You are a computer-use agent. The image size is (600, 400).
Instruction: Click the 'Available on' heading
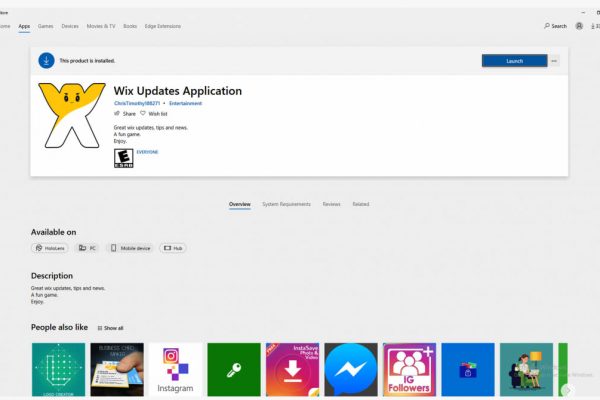click(x=54, y=232)
